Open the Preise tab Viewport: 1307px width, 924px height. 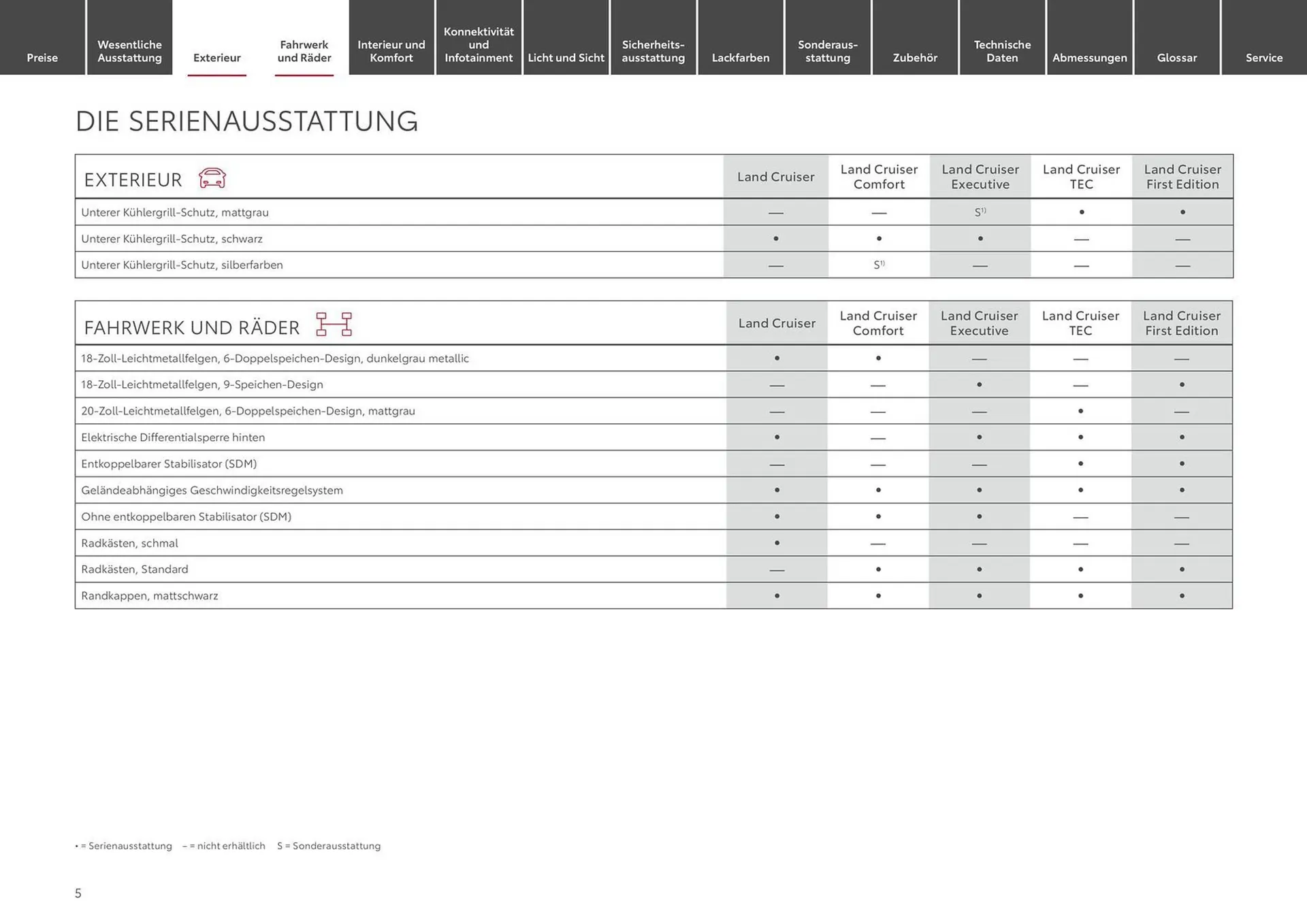coord(42,57)
